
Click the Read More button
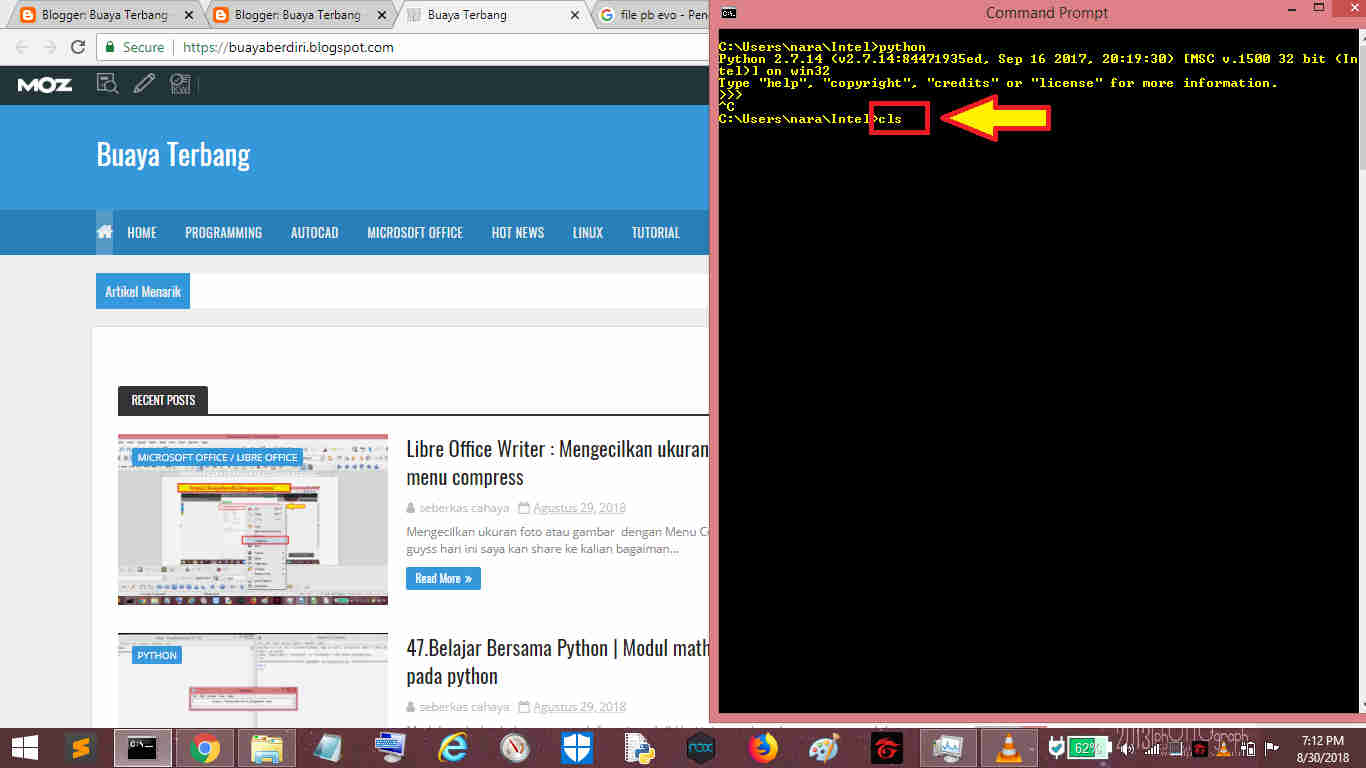[x=443, y=578]
